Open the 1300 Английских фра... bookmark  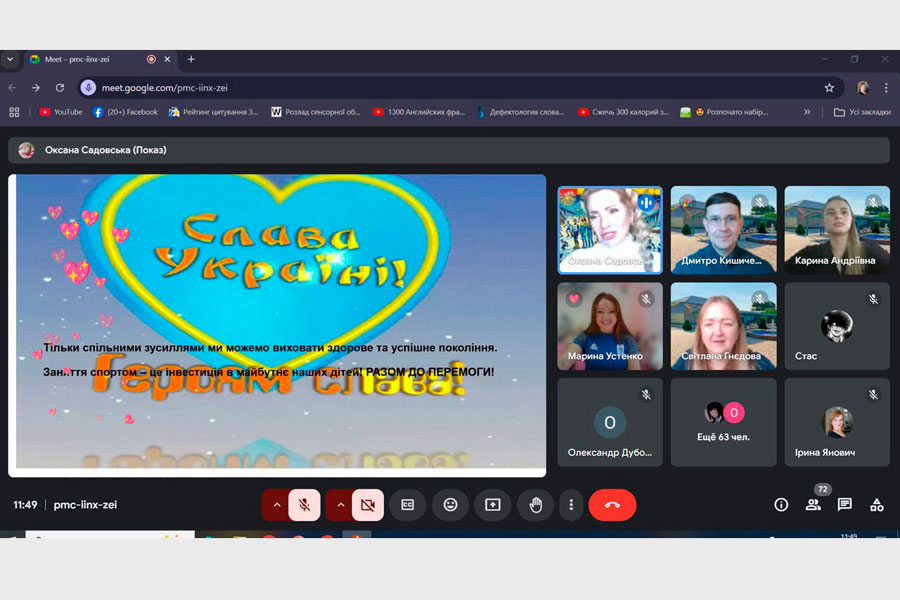click(x=418, y=112)
